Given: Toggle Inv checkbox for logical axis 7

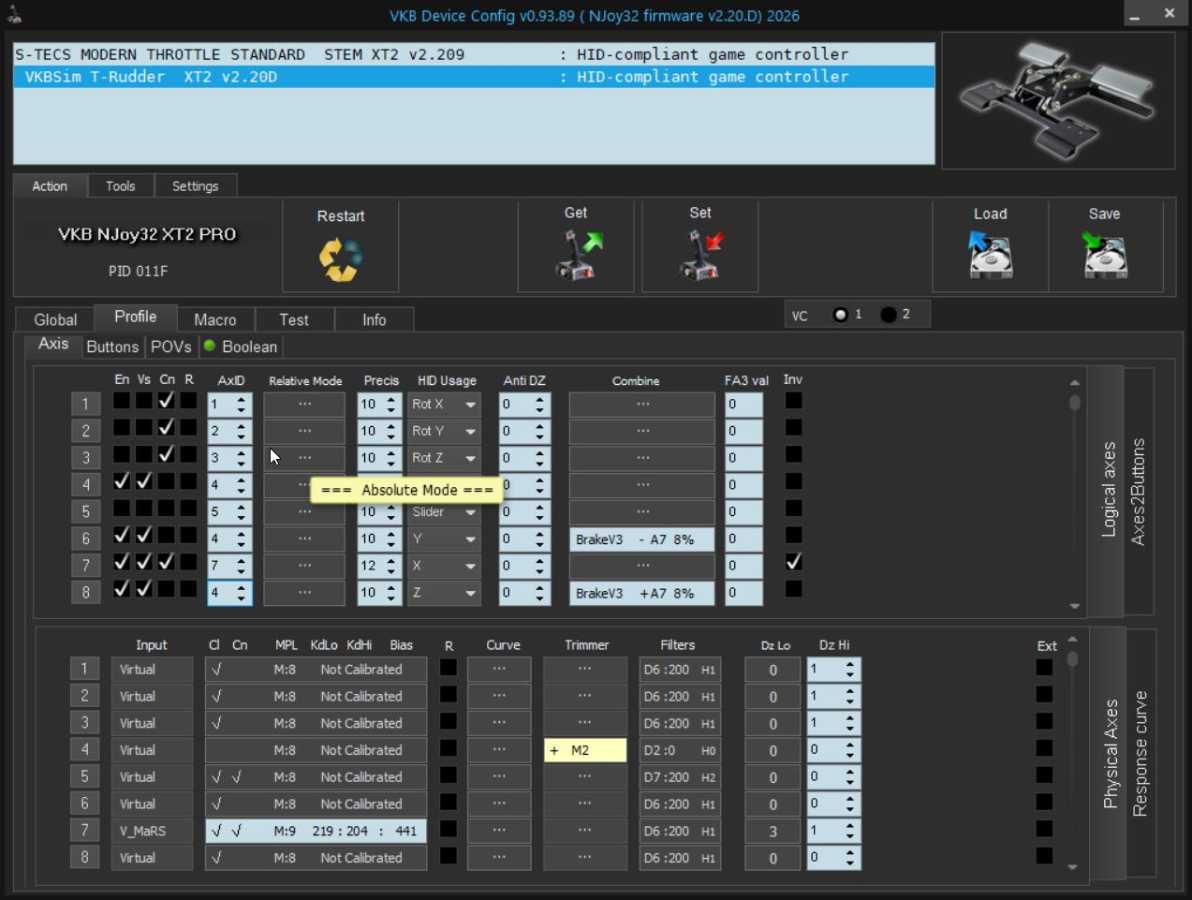Looking at the screenshot, I should 794,562.
